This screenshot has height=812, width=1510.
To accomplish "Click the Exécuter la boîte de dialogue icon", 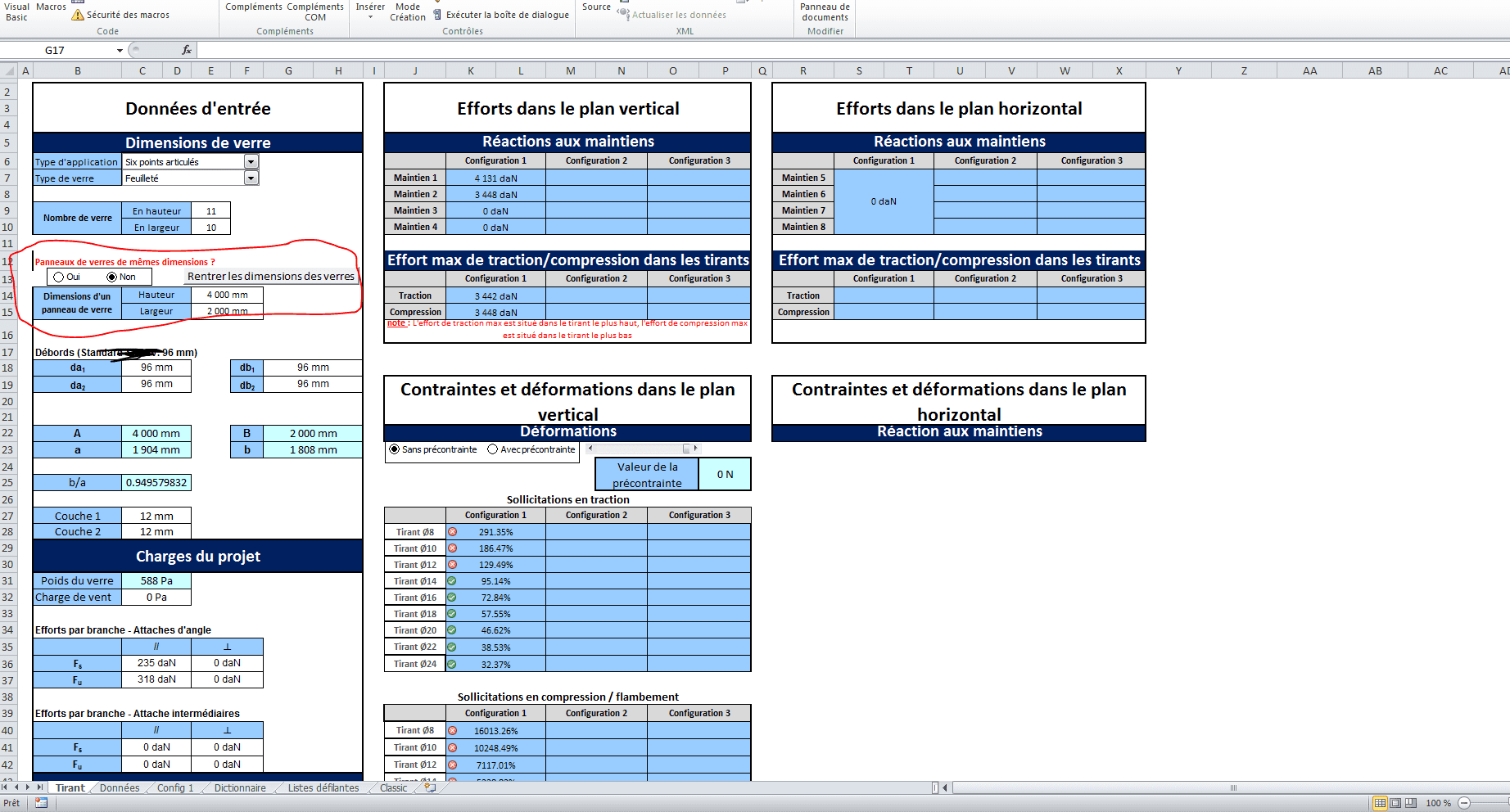I will (x=437, y=15).
